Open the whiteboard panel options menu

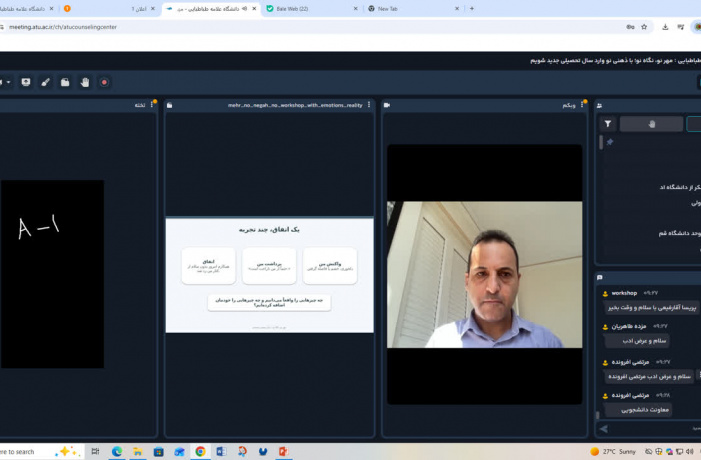click(x=152, y=105)
